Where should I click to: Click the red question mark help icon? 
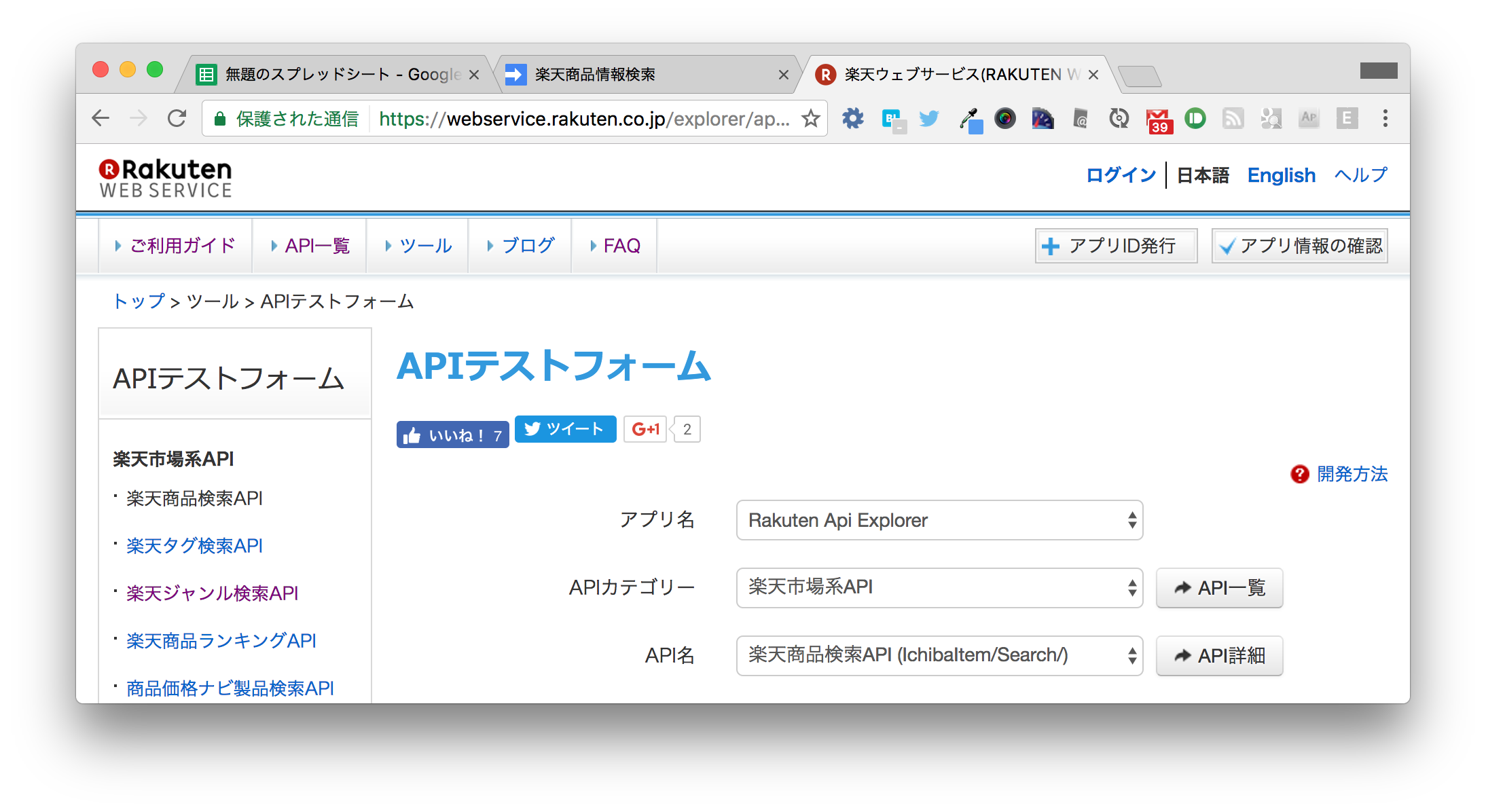pos(1300,474)
